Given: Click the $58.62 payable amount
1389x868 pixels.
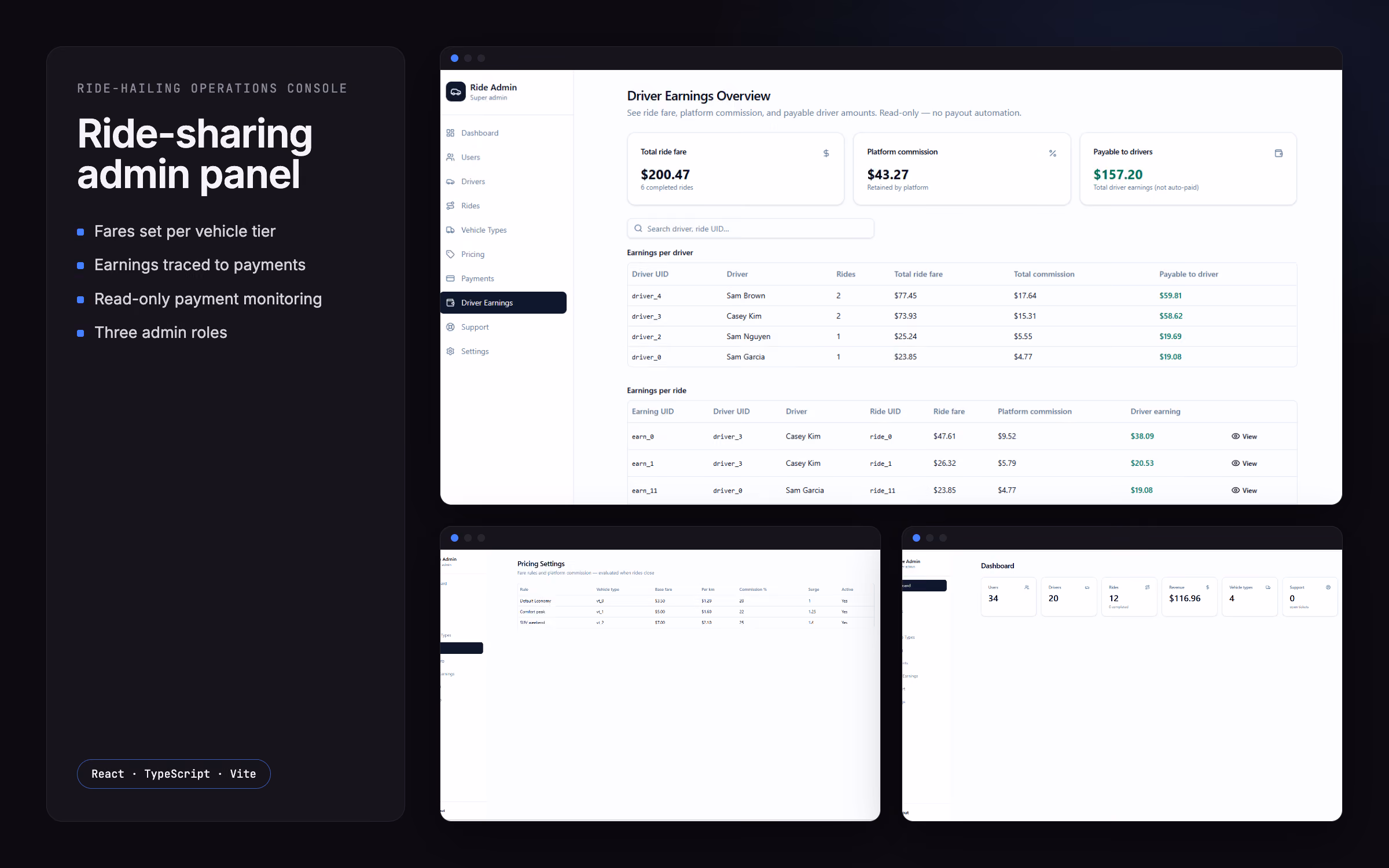Looking at the screenshot, I should [x=1171, y=316].
